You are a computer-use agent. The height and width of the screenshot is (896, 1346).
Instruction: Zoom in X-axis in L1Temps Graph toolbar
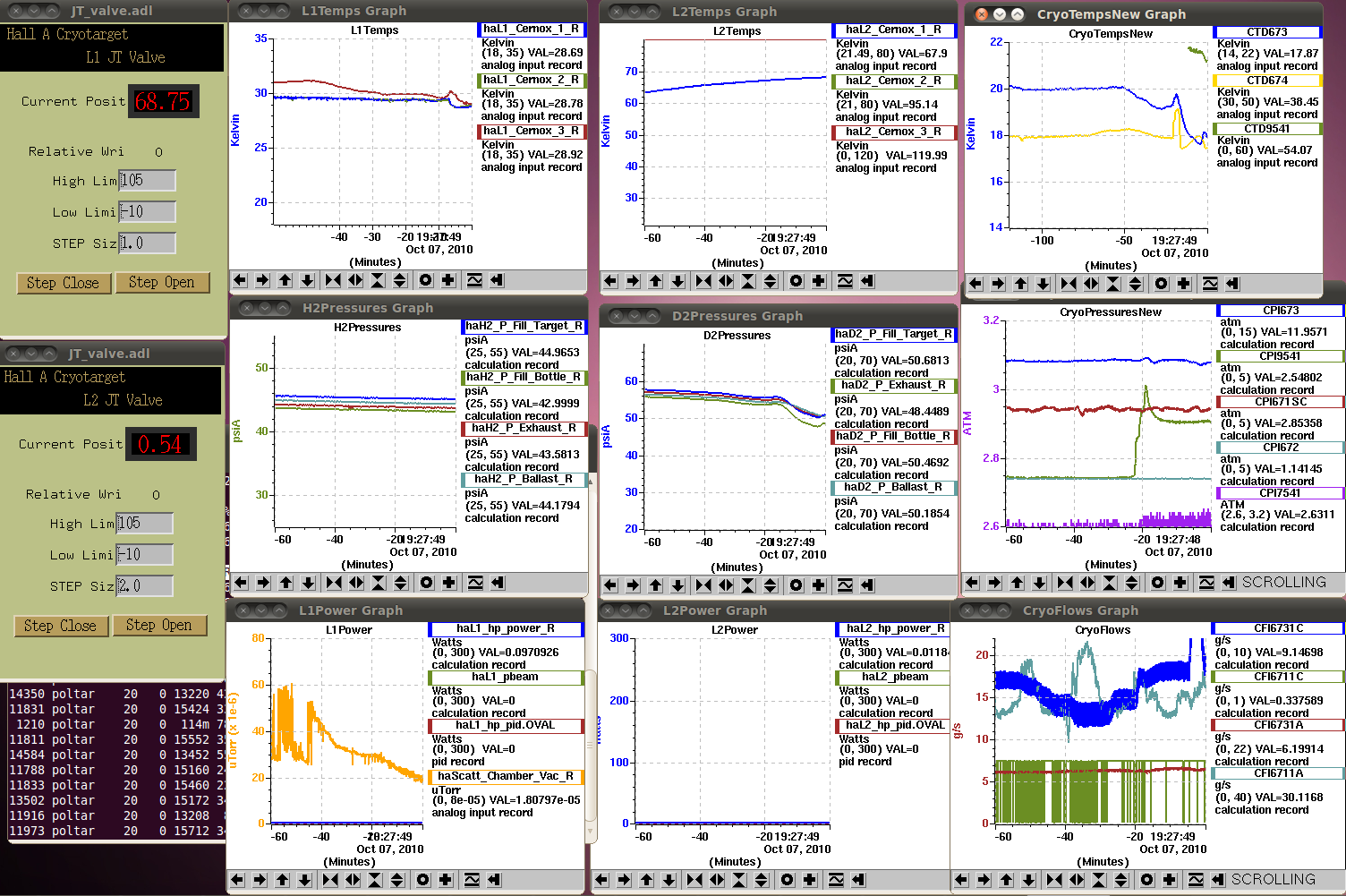tap(333, 280)
